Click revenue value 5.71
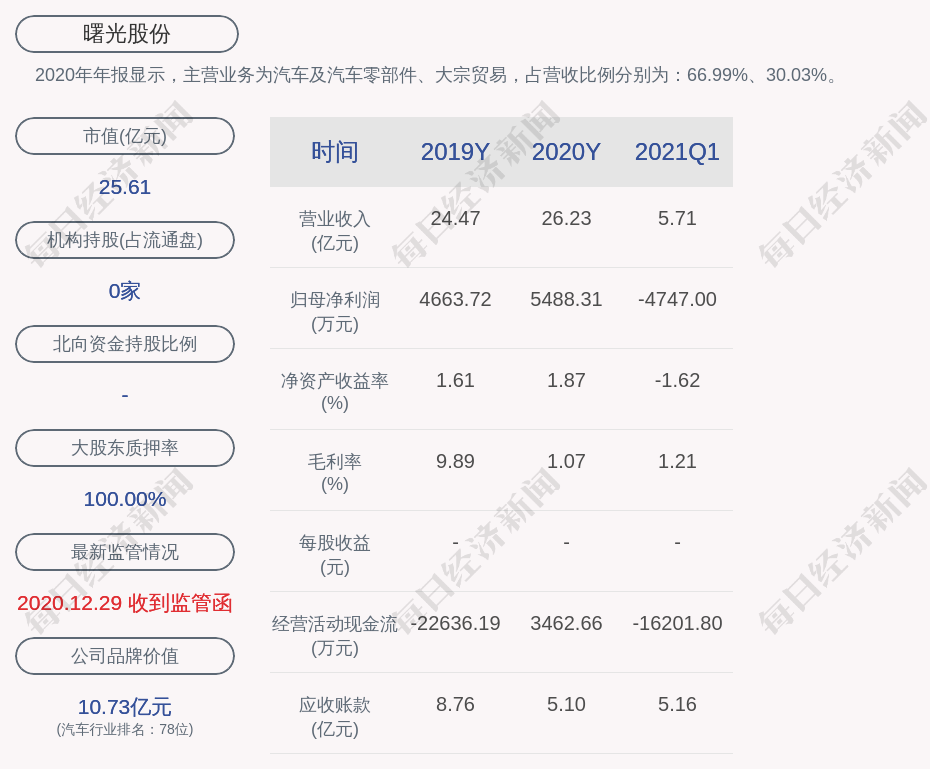Image resolution: width=930 pixels, height=769 pixels. tap(677, 218)
